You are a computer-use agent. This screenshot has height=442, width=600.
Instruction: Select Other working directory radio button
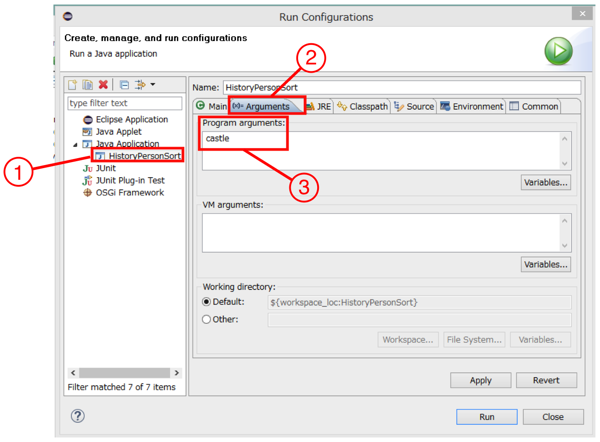pos(206,319)
